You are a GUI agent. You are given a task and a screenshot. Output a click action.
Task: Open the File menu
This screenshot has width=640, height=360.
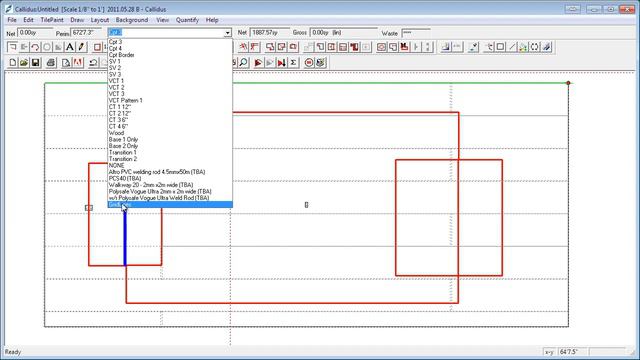click(12, 20)
